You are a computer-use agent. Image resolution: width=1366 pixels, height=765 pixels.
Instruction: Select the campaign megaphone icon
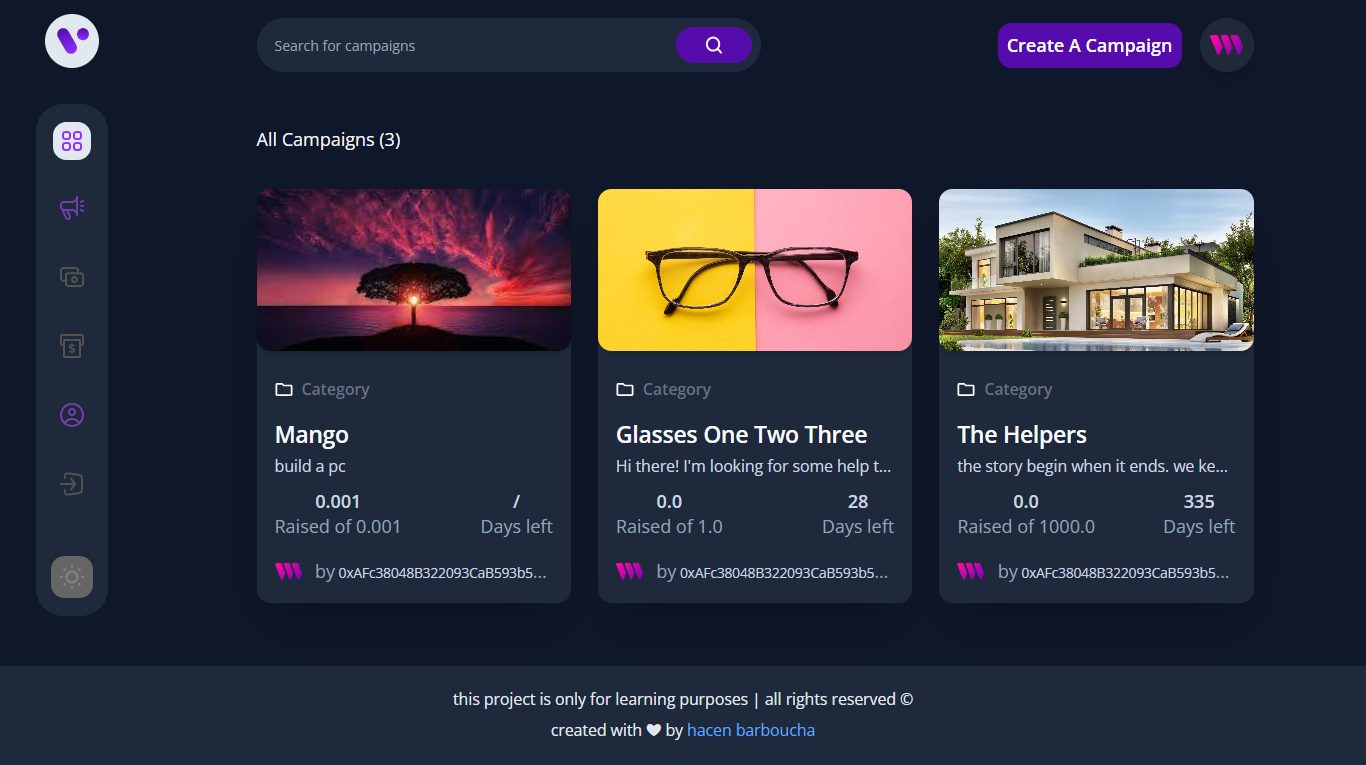tap(71, 208)
